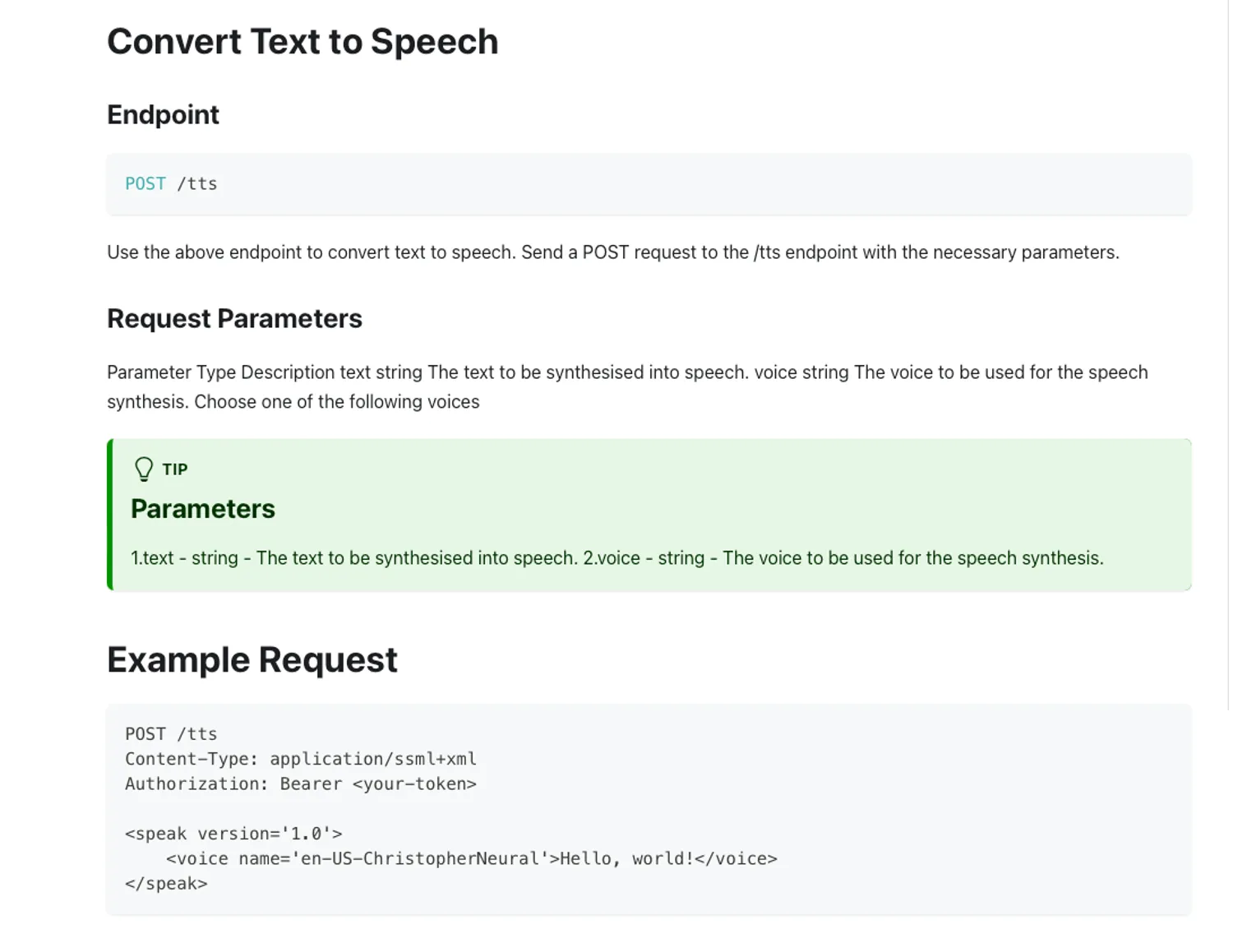
Task: Click the "Endpoint" heading
Action: [x=163, y=114]
